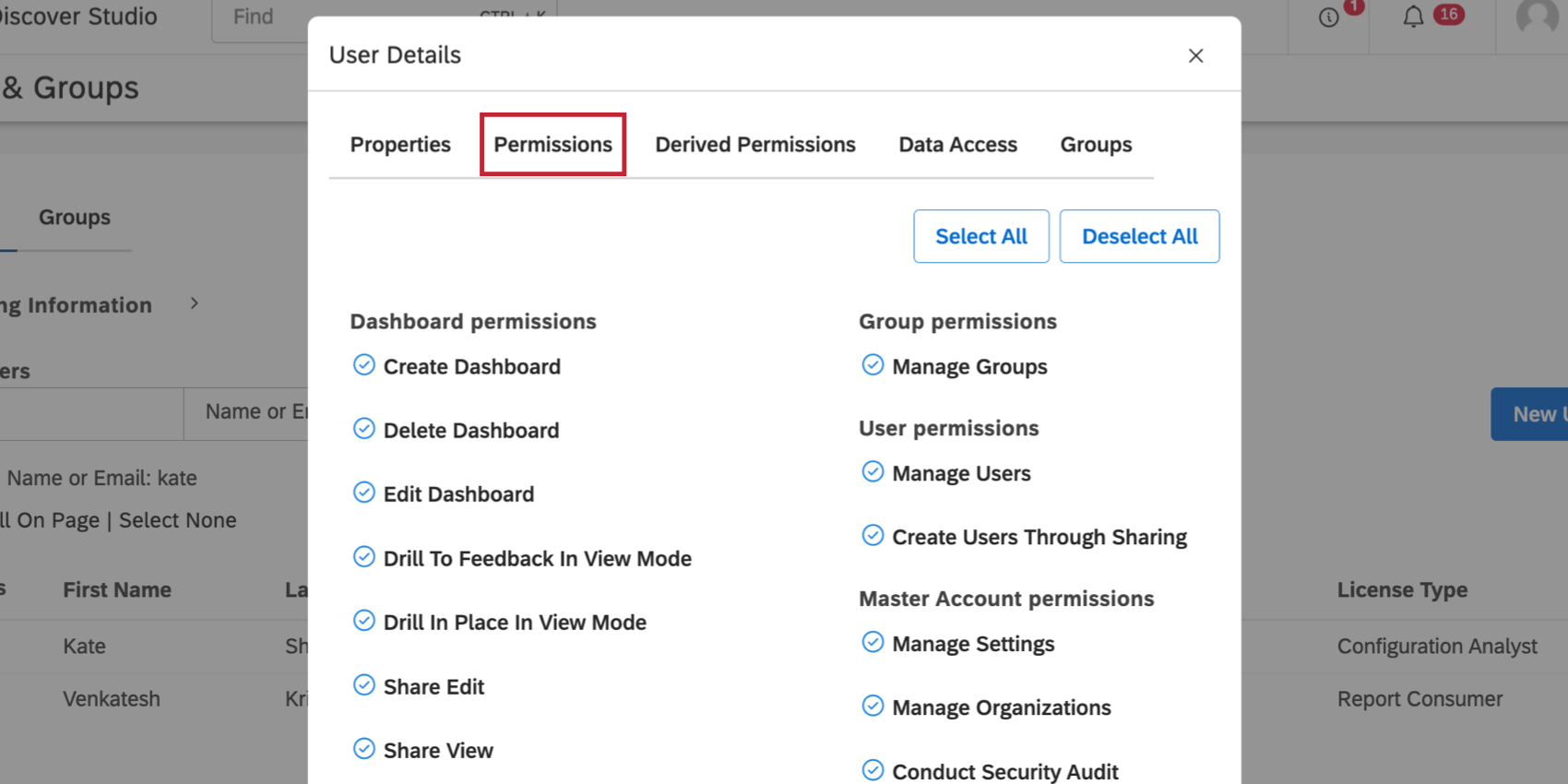The width and height of the screenshot is (1568, 784).
Task: Switch to the Properties tab
Action: tap(400, 145)
